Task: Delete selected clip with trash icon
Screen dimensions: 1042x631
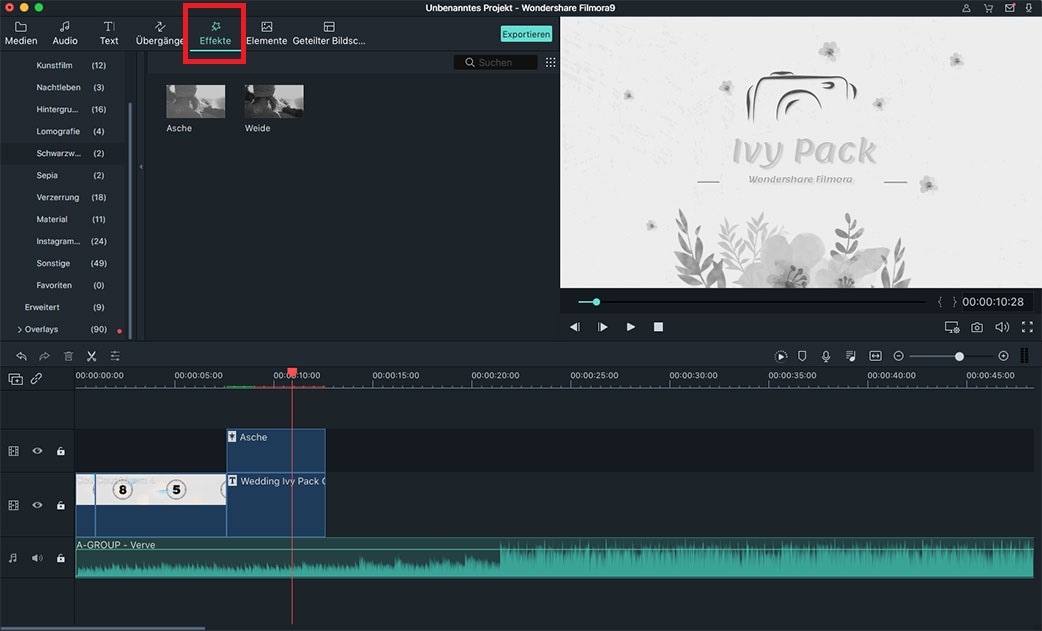Action: (68, 356)
